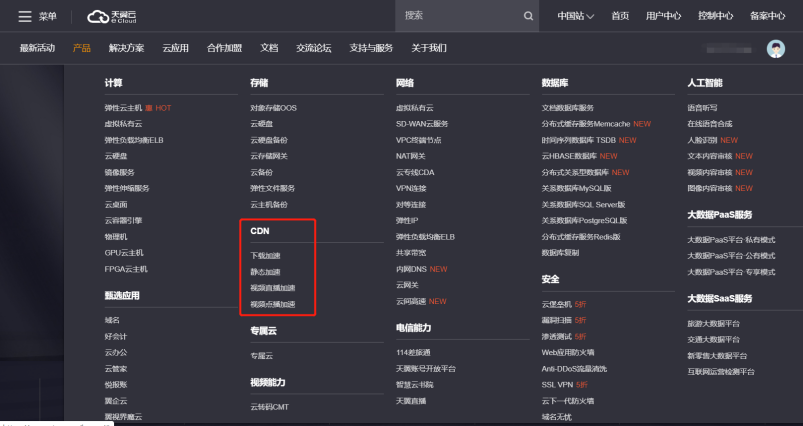The width and height of the screenshot is (803, 426).
Task: Open 视频直播加速 under CDN
Action: (272, 288)
